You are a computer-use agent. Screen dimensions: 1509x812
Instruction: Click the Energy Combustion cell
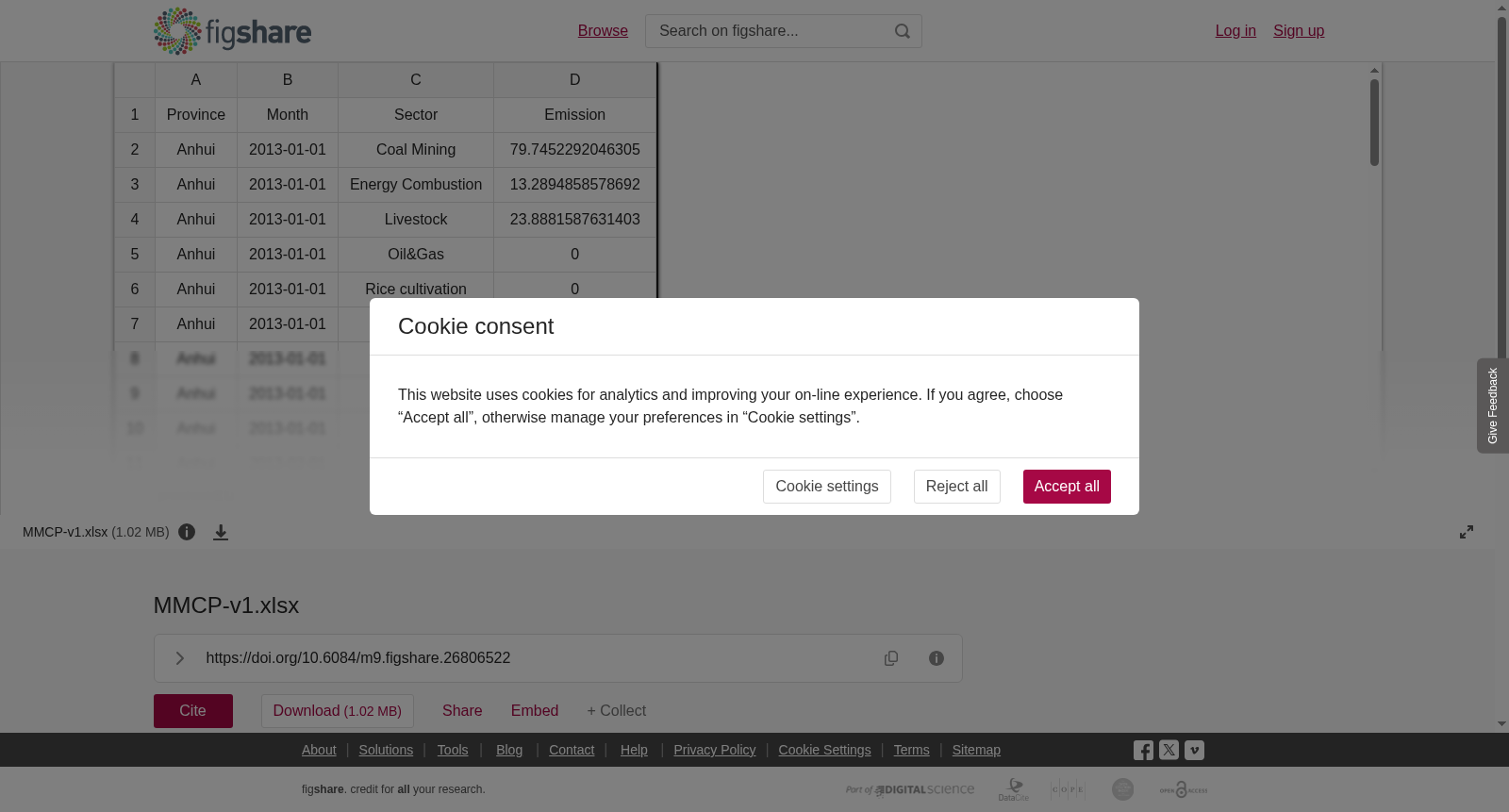pyautogui.click(x=416, y=185)
